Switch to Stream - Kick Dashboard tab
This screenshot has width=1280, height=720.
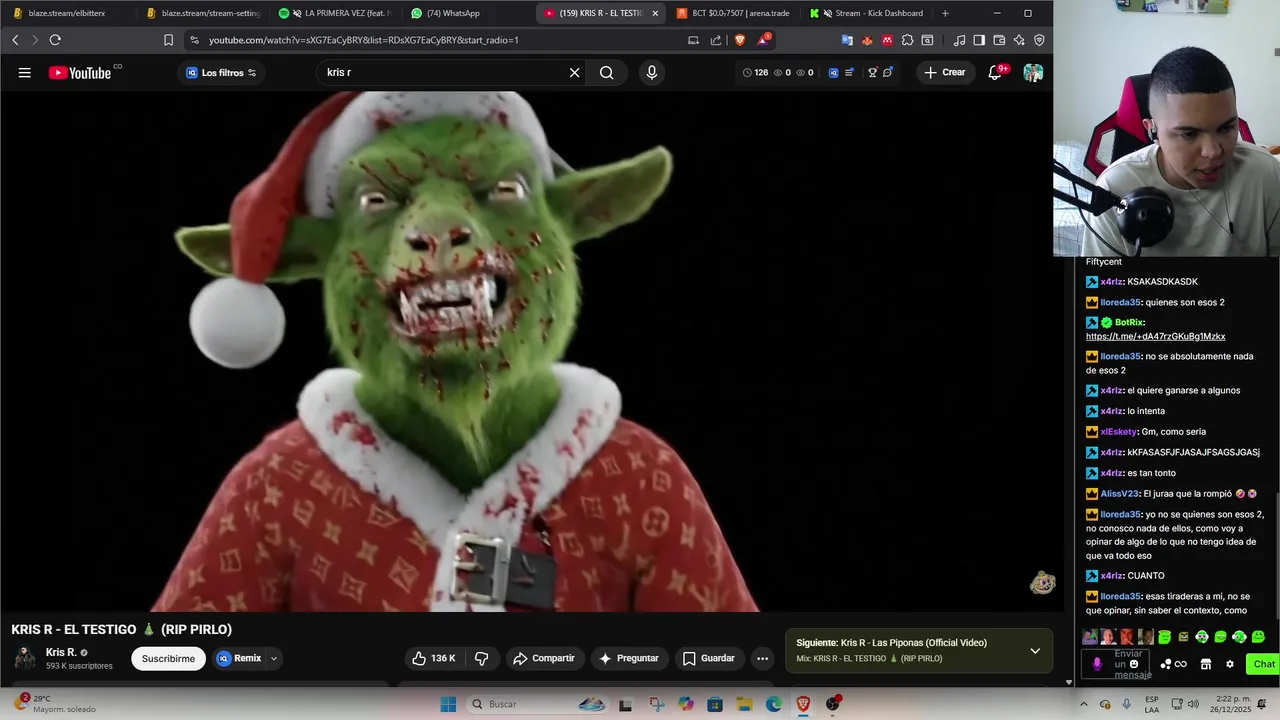866,13
